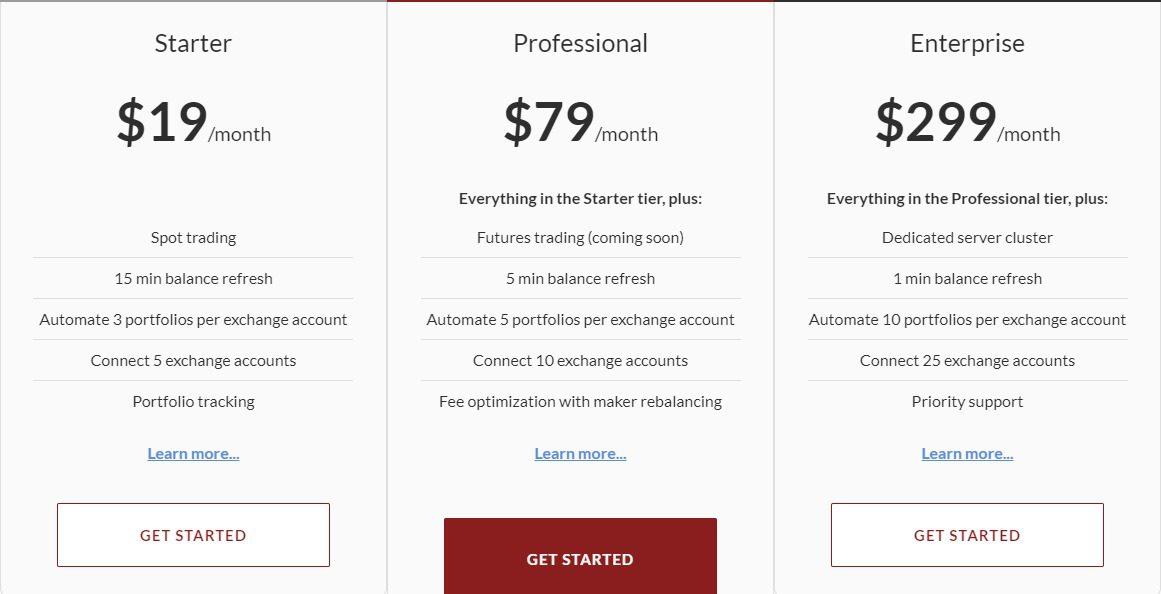
Task: Select the Enterprise plan heading
Action: (967, 43)
